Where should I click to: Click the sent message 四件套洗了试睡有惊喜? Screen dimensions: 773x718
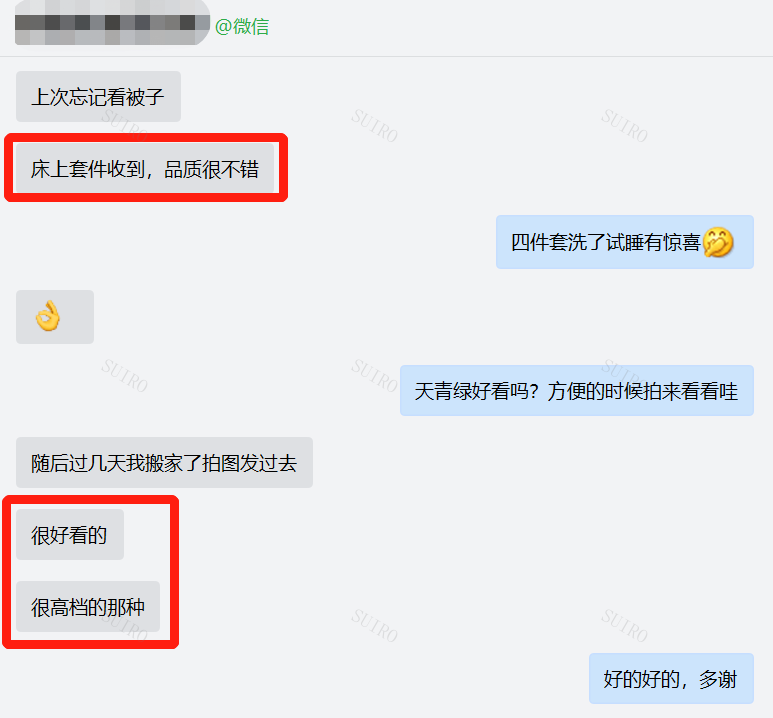click(625, 242)
